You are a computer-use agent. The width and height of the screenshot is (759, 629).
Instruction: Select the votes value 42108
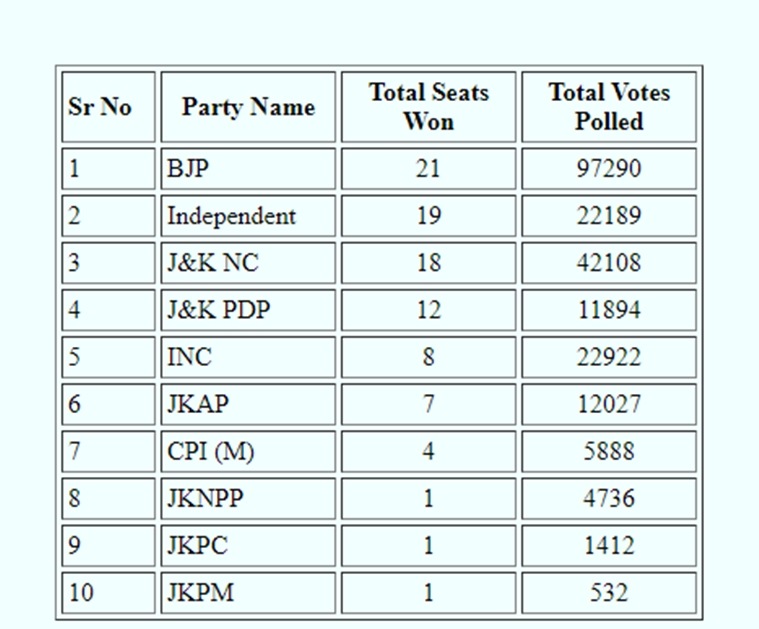click(x=608, y=262)
